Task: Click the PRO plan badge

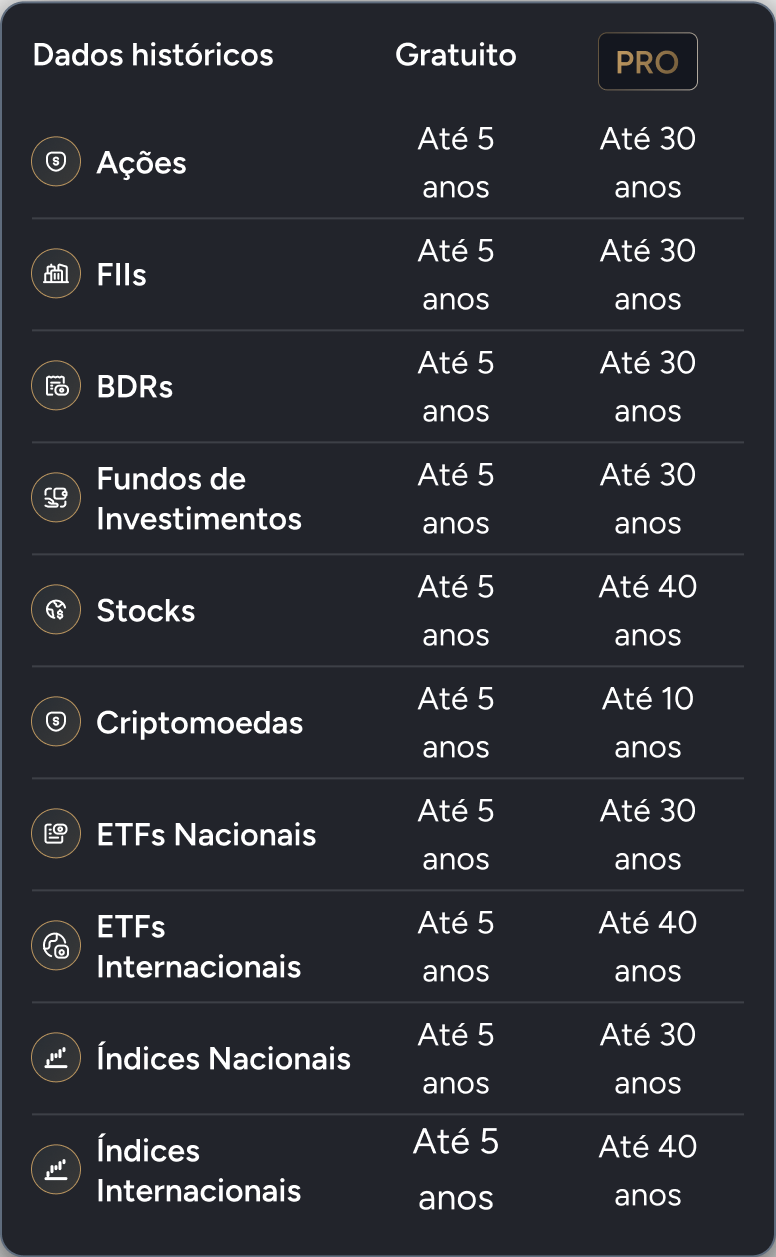Action: [647, 62]
